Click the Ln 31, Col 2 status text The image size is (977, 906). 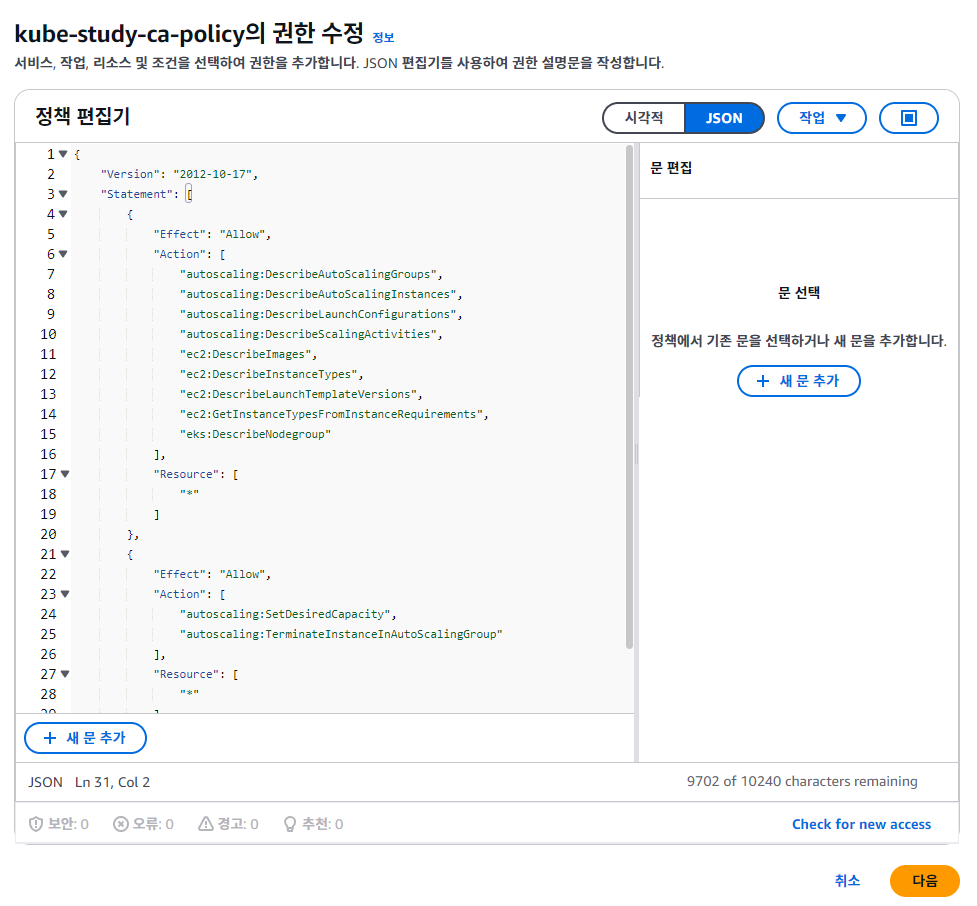click(112, 782)
